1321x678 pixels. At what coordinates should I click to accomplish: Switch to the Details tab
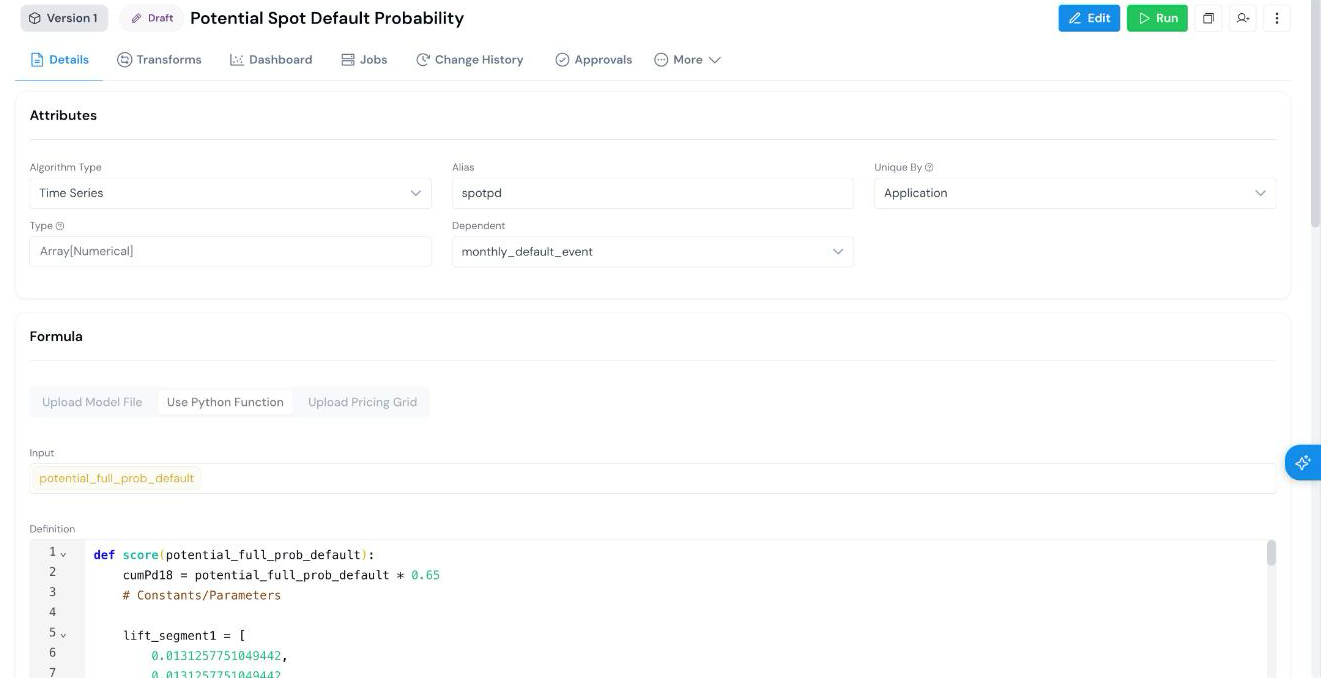pos(60,60)
